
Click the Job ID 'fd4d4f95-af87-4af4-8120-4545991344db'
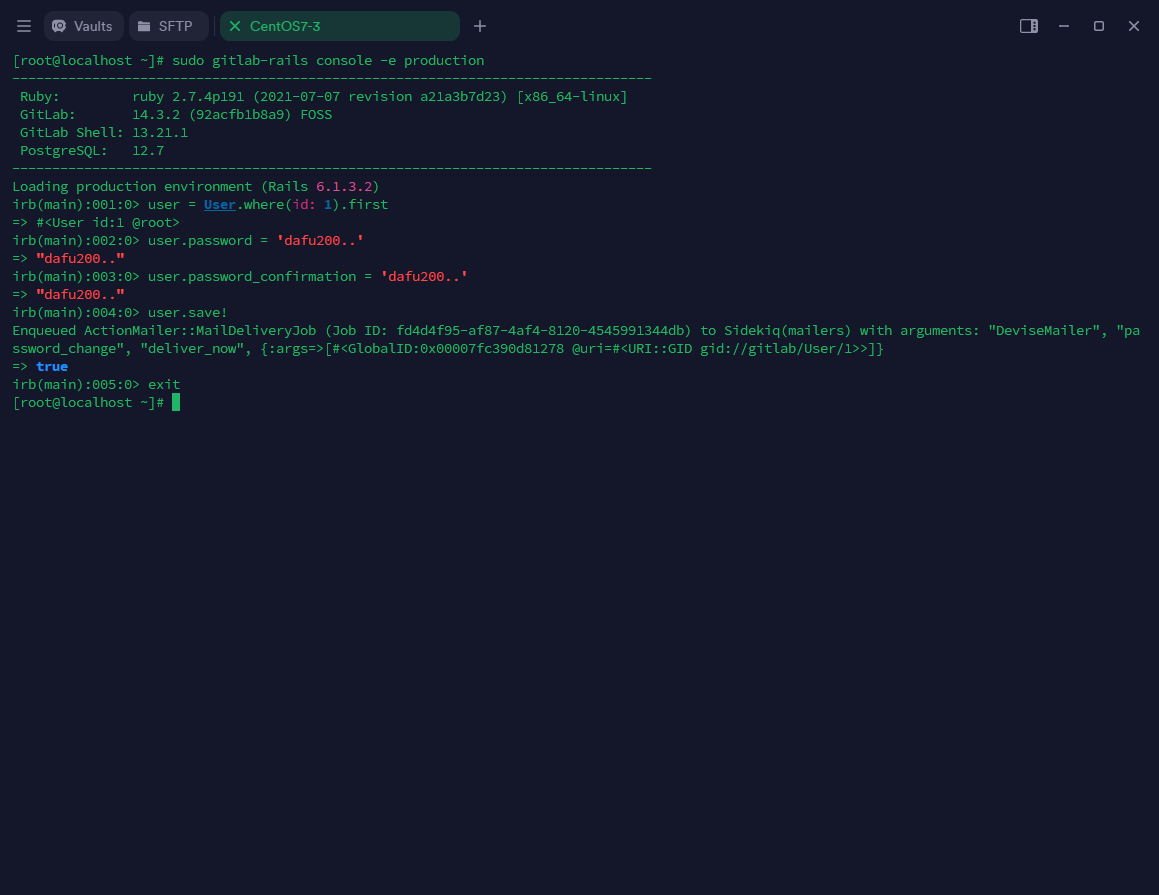(540, 330)
